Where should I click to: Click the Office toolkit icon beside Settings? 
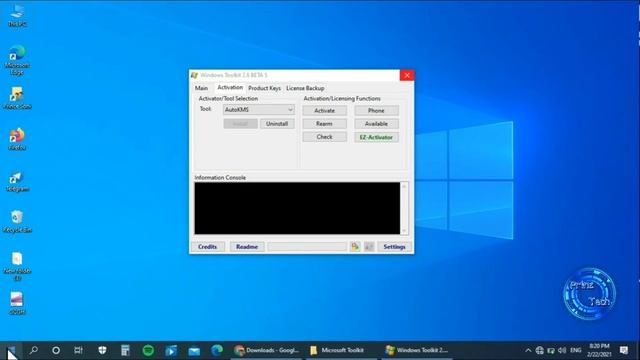(355, 247)
